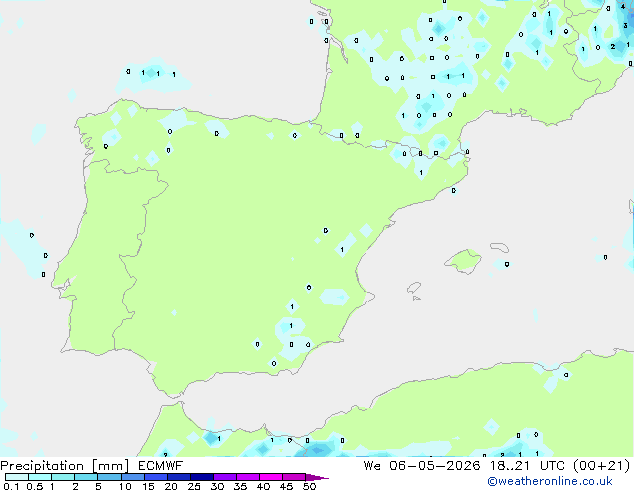
Task: Click the '20' legend scale number
Action: [x=171, y=486]
